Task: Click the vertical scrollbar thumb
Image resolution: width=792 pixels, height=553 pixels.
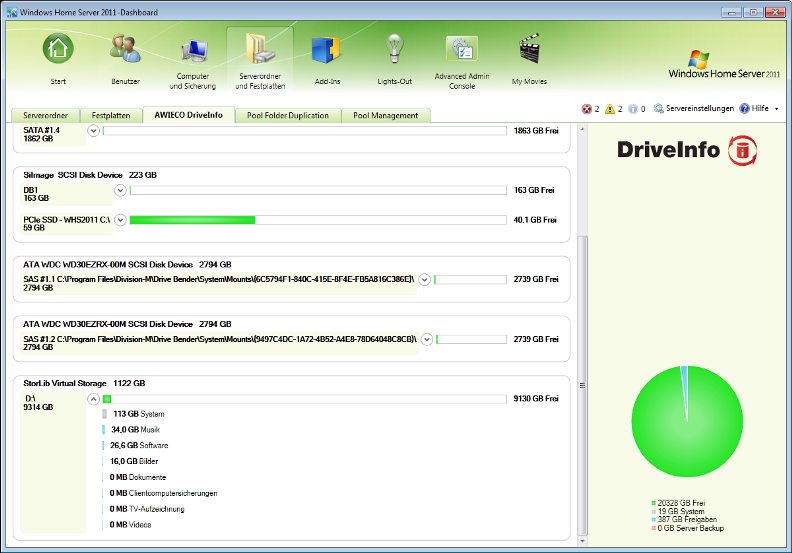Action: pos(582,385)
